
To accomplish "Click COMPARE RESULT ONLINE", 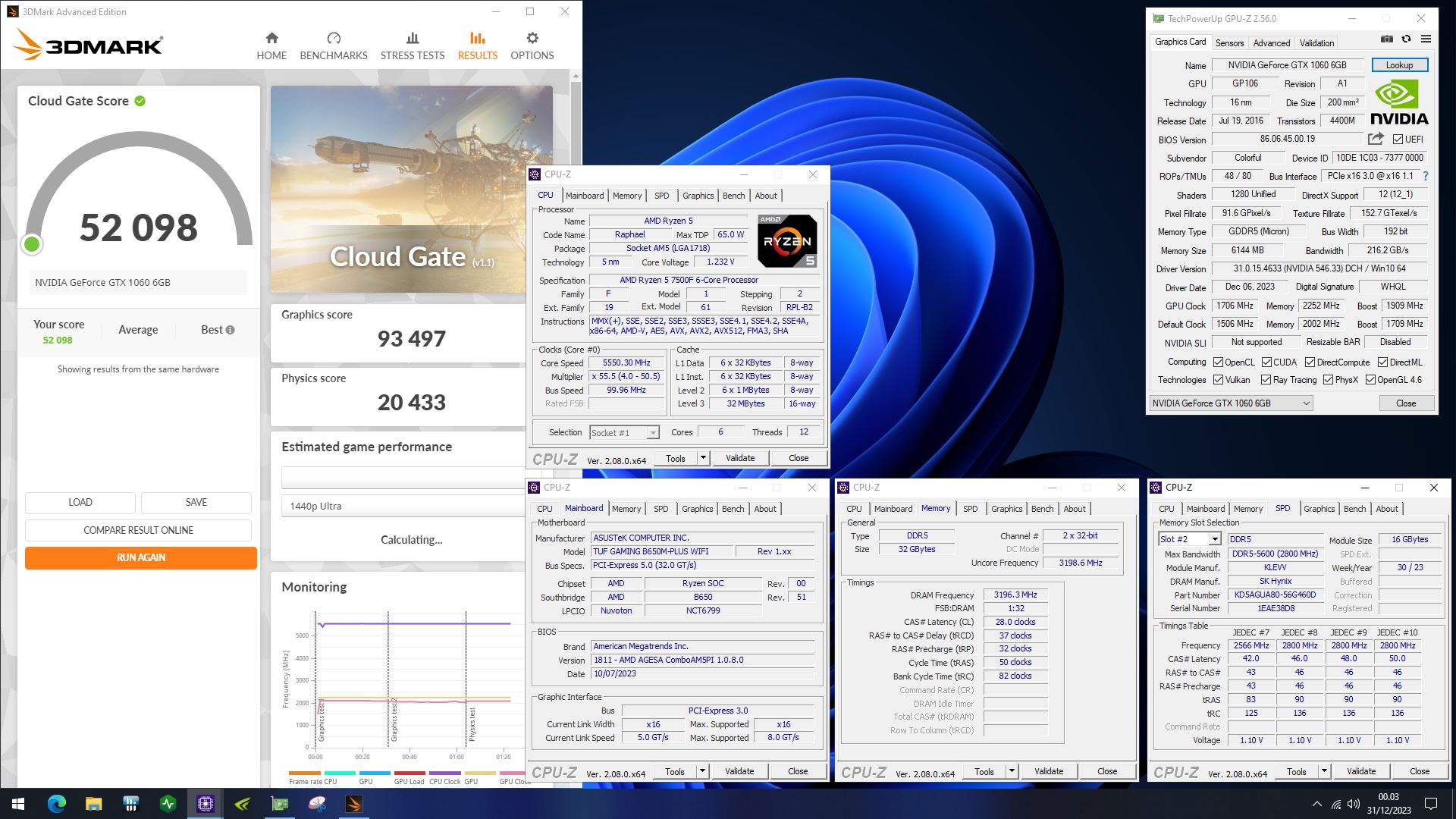I will pos(139,531).
